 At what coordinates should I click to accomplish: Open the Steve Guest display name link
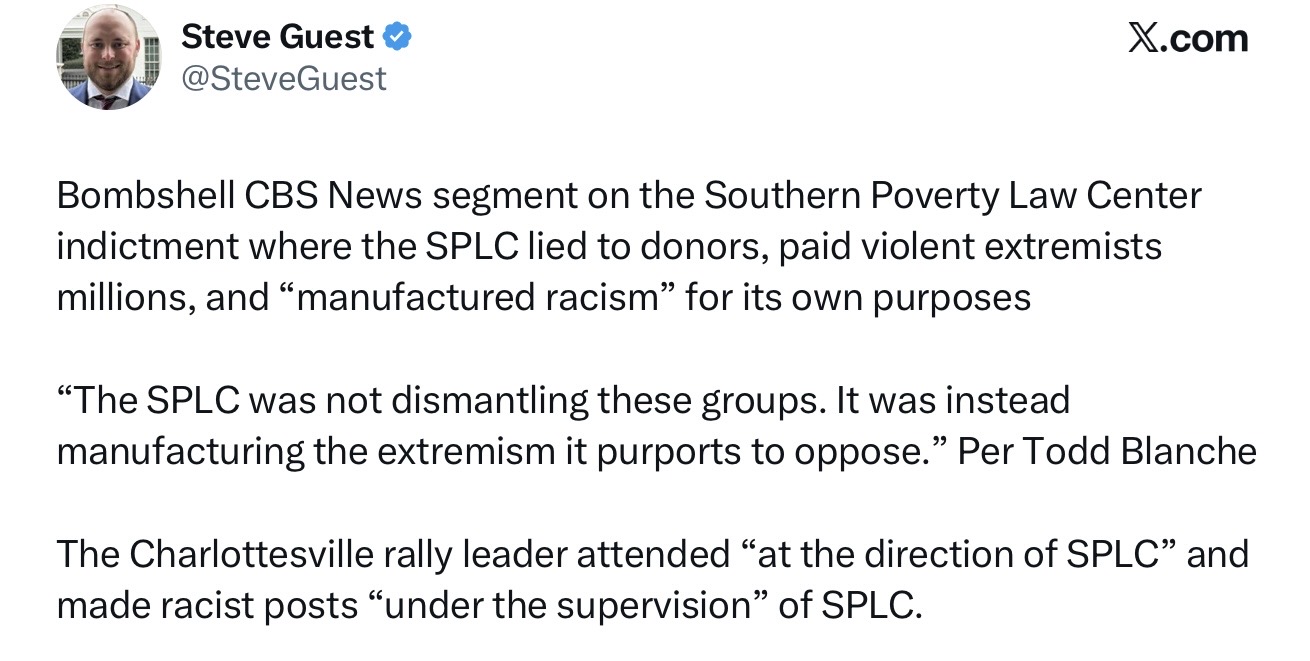pyautogui.click(x=277, y=37)
